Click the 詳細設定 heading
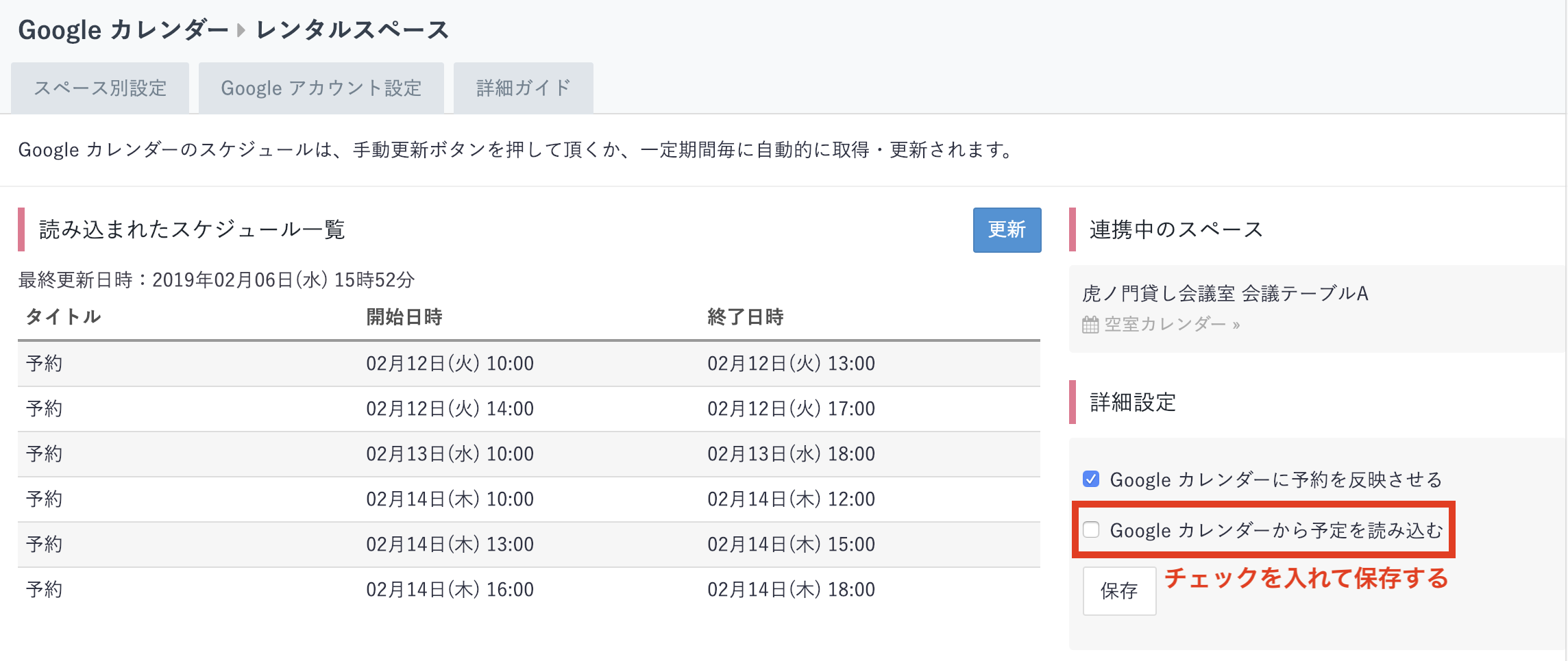The width and height of the screenshot is (1568, 661). click(x=1133, y=402)
